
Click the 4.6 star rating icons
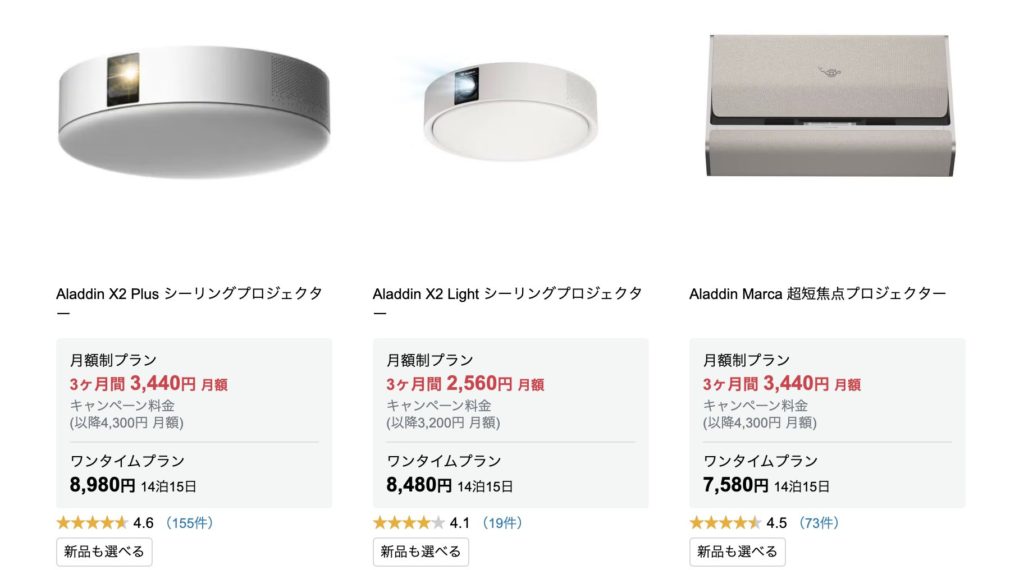tap(91, 522)
